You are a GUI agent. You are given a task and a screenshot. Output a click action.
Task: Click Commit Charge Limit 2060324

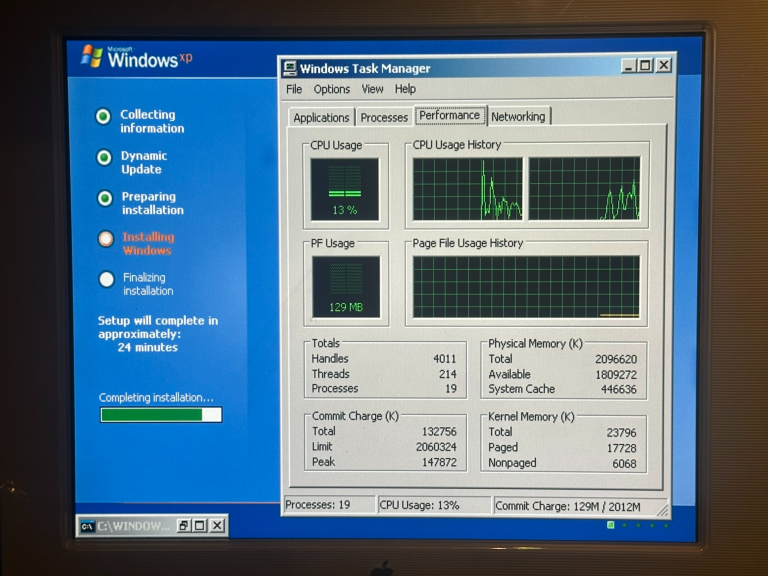tap(436, 447)
